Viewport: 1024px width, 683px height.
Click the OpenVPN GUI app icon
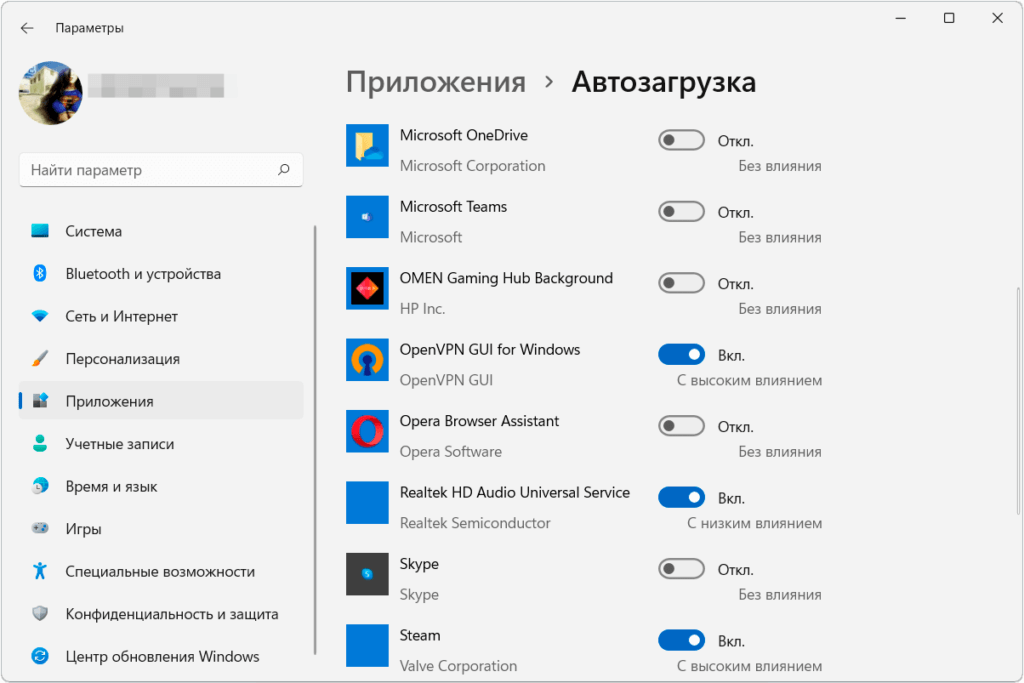367,360
